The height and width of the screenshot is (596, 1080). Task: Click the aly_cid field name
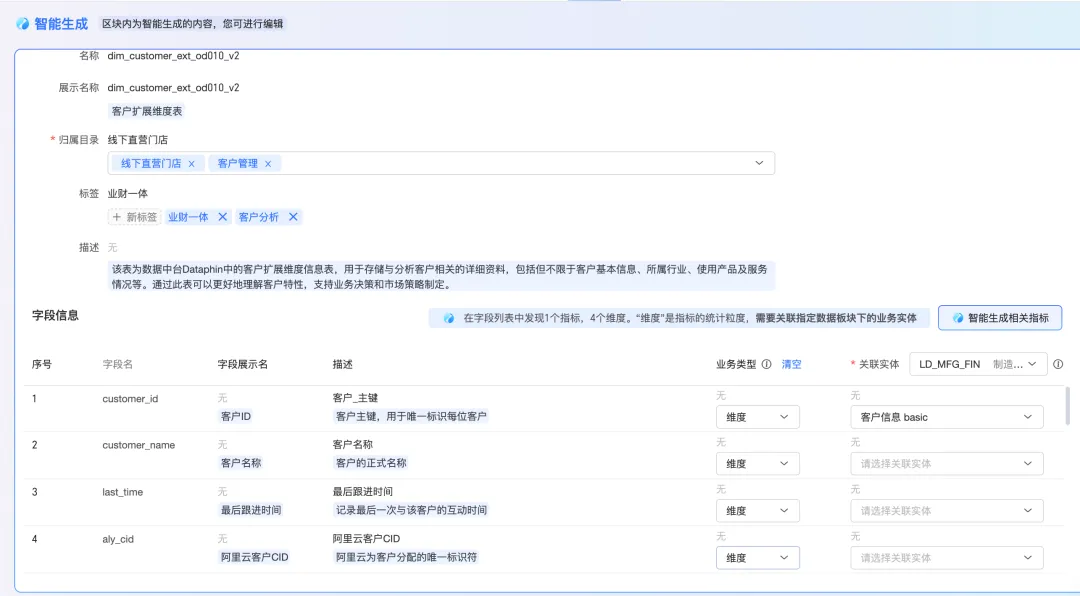click(118, 539)
